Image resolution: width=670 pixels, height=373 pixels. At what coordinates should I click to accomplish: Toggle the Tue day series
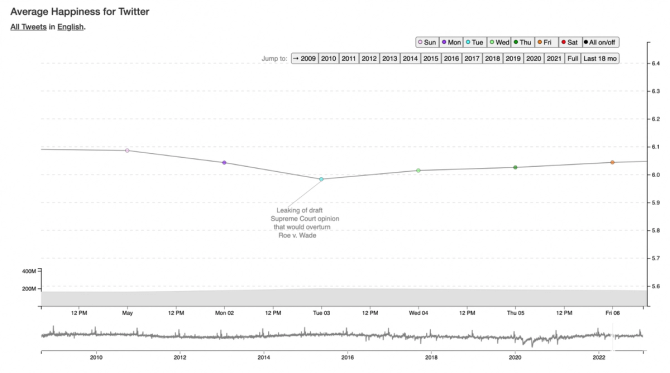(x=475, y=42)
